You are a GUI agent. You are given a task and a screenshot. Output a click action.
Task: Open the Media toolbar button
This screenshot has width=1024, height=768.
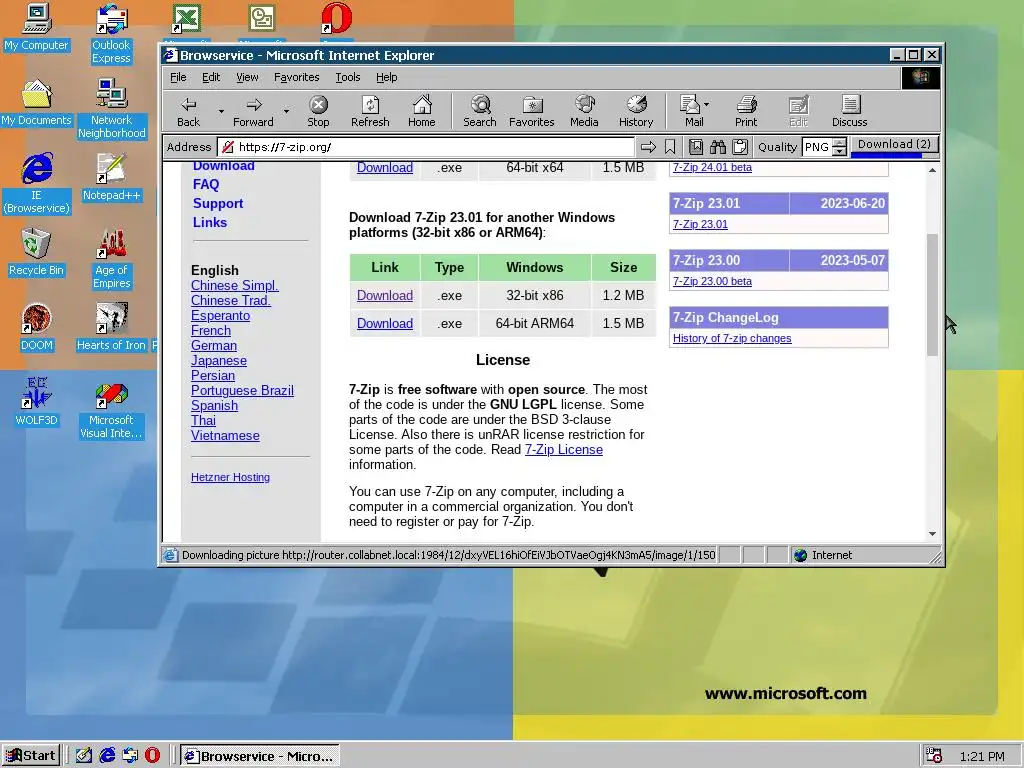point(584,111)
